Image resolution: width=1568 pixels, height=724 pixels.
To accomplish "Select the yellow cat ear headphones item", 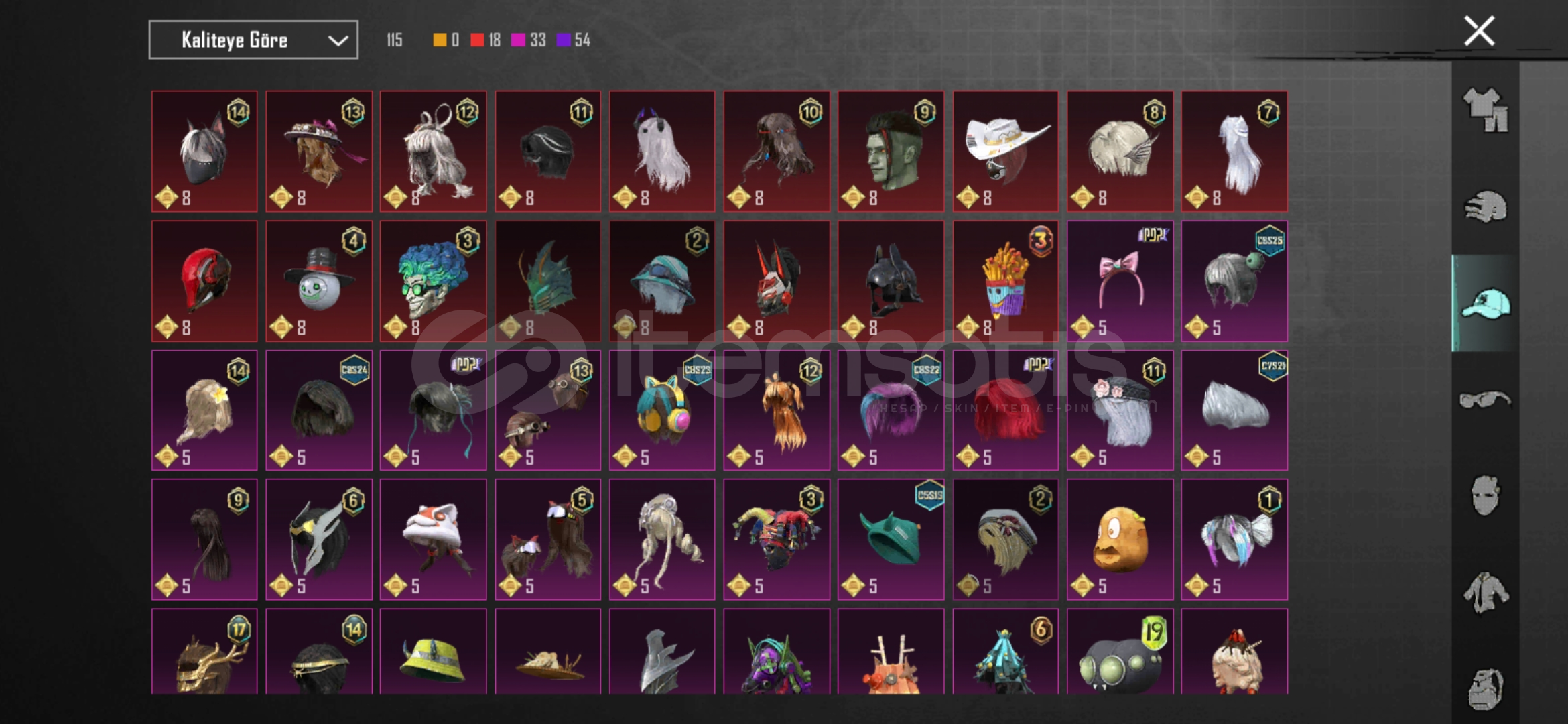I will coord(662,410).
